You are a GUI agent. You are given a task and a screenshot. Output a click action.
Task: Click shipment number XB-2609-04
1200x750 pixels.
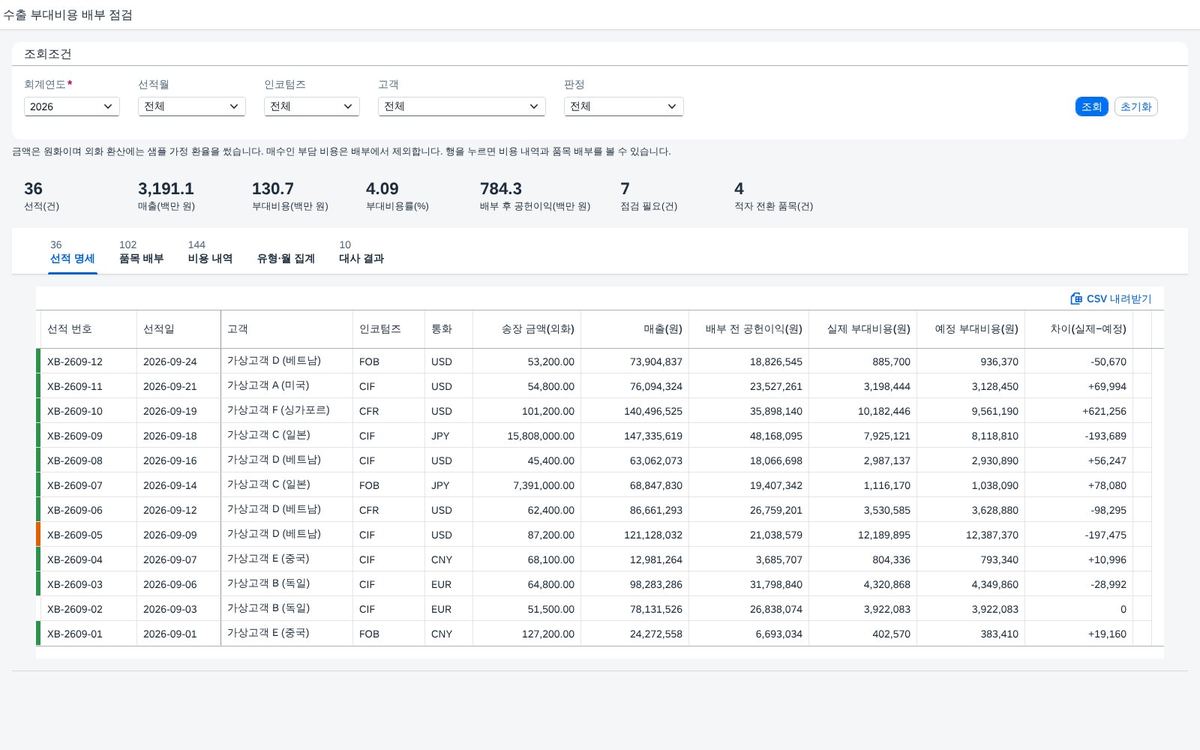(x=75, y=559)
